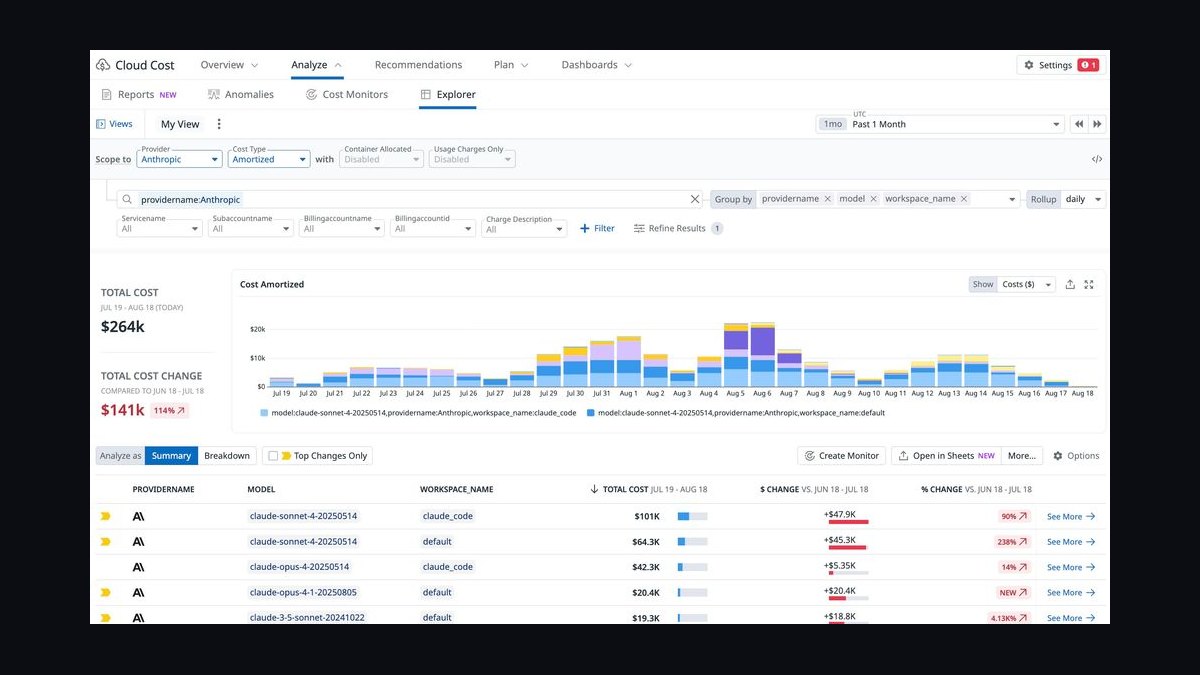Open the Charge Description dropdown

(x=525, y=228)
